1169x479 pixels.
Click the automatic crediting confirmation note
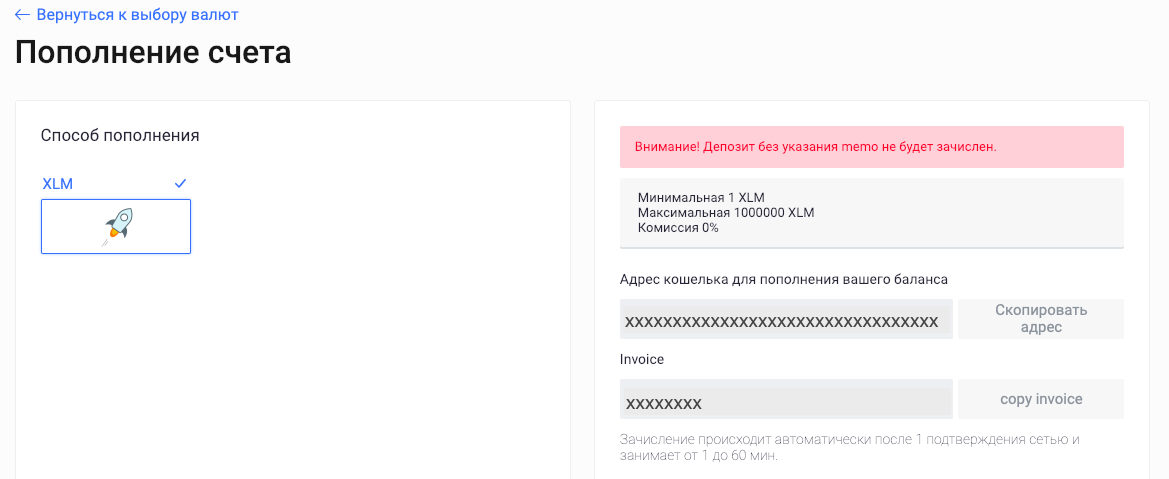(x=849, y=447)
